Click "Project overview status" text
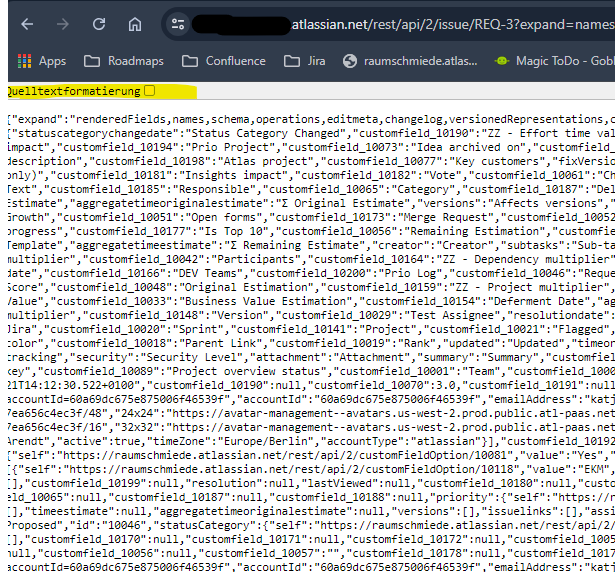The height and width of the screenshot is (572, 615). pyautogui.click(x=247, y=372)
